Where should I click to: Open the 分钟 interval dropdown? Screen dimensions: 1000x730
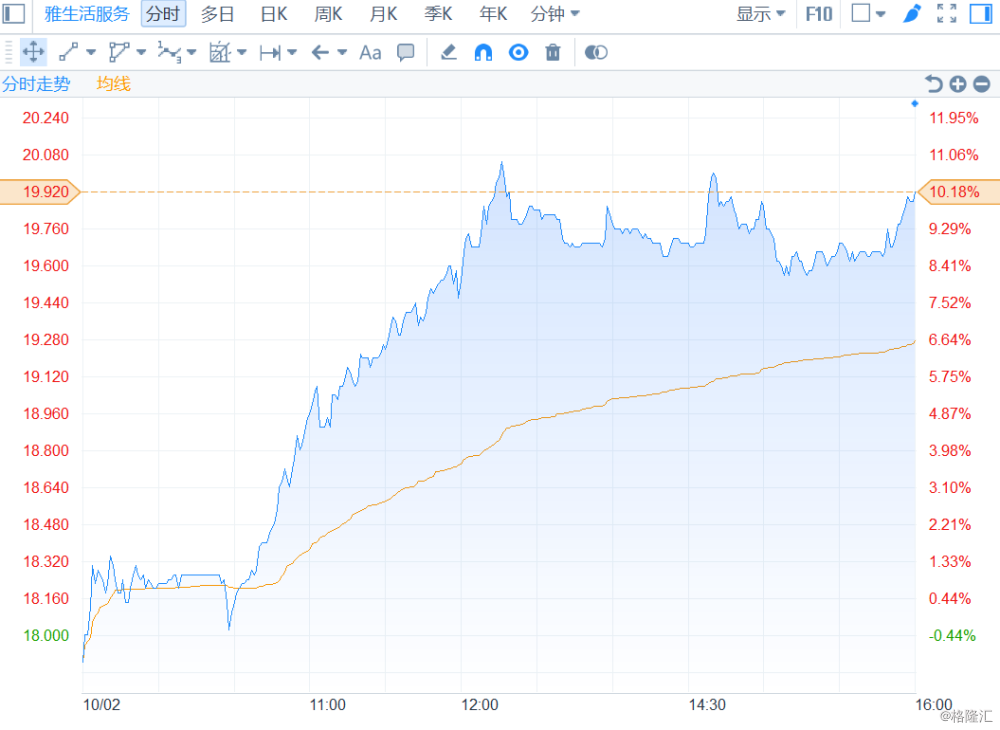(555, 14)
